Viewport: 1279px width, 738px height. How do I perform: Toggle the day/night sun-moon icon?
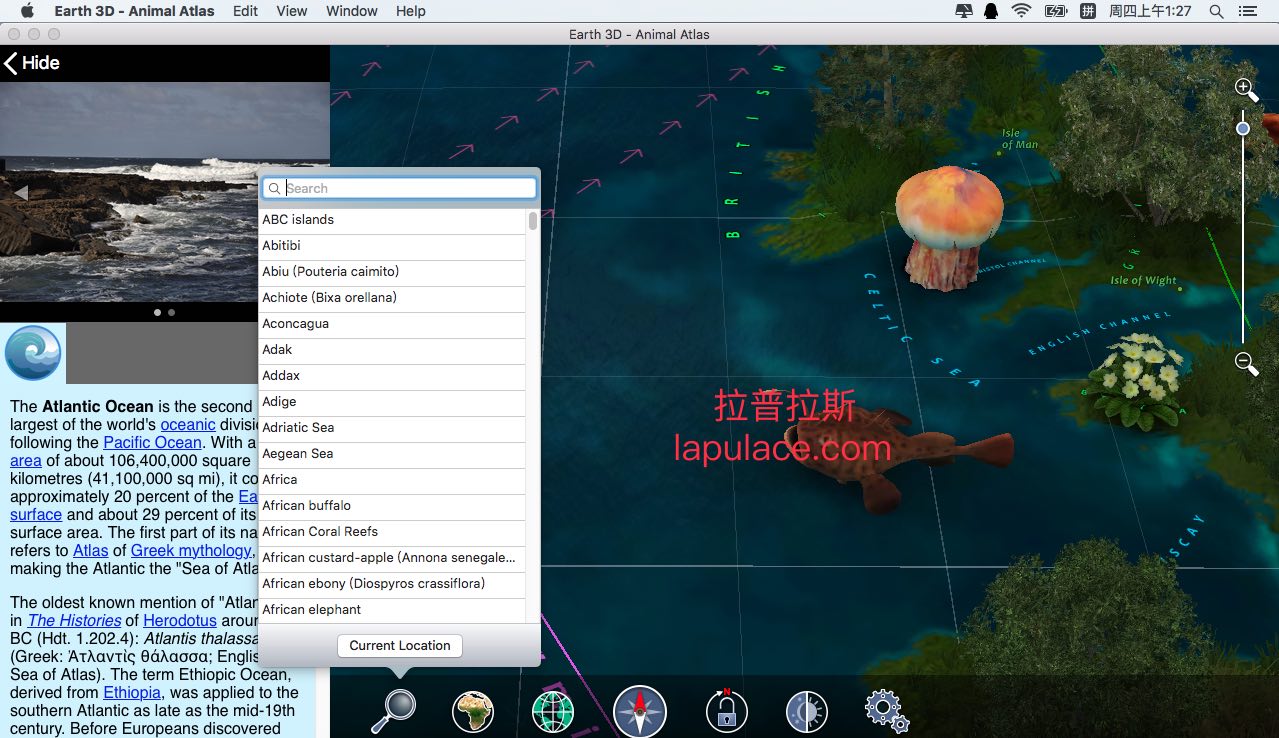click(806, 711)
